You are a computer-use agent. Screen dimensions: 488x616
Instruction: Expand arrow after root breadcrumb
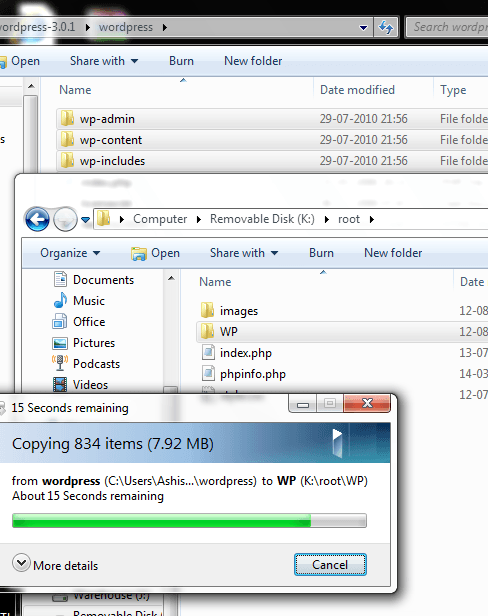[x=372, y=219]
